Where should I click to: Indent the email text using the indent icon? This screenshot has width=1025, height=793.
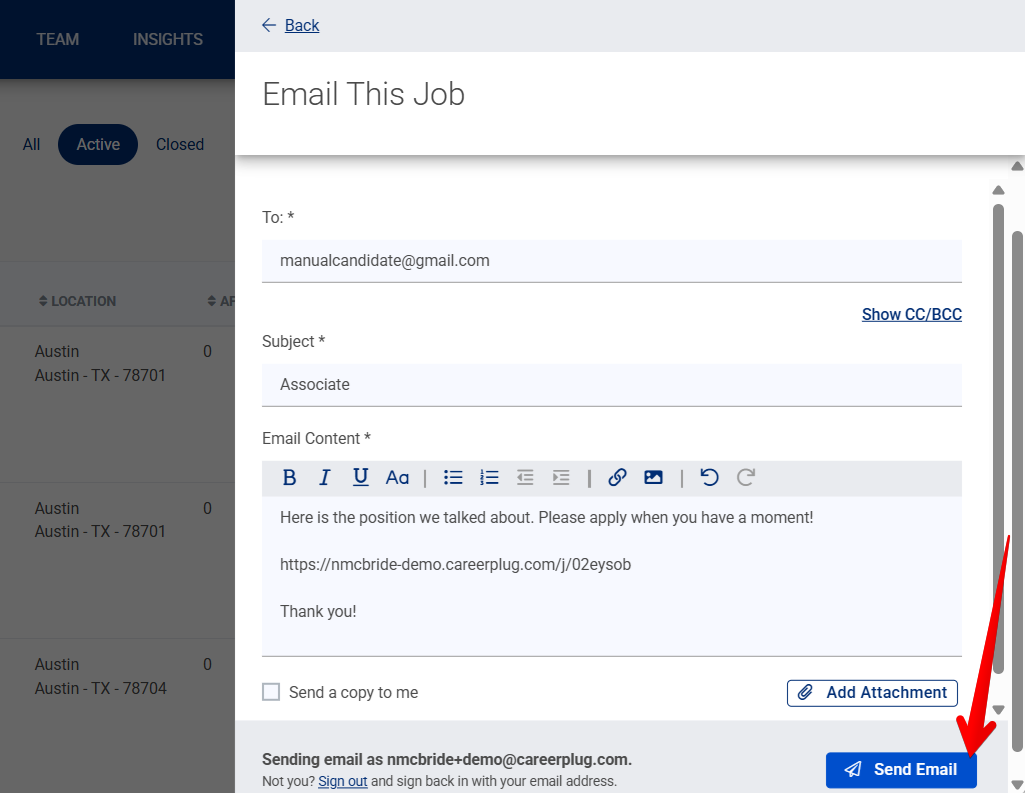click(x=561, y=477)
